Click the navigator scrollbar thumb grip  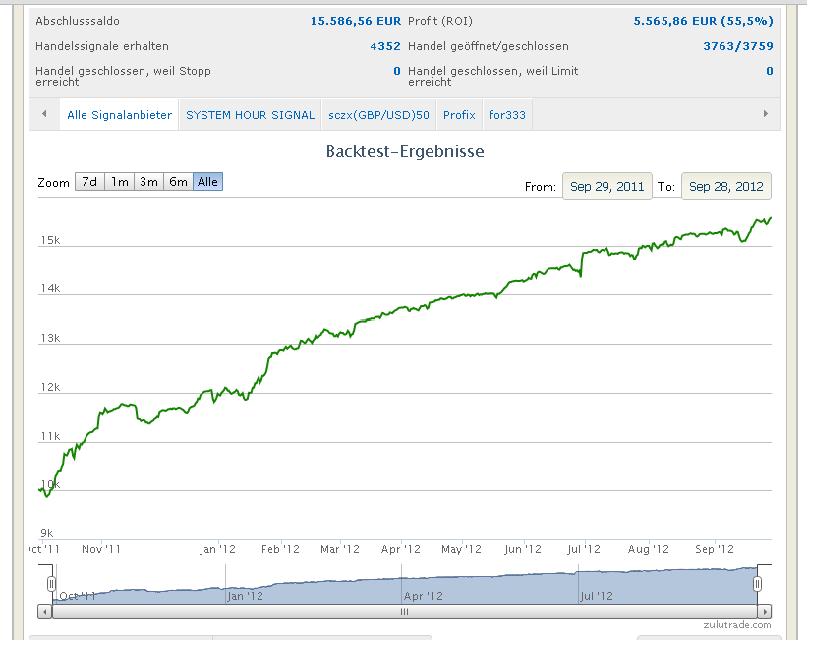[404, 611]
